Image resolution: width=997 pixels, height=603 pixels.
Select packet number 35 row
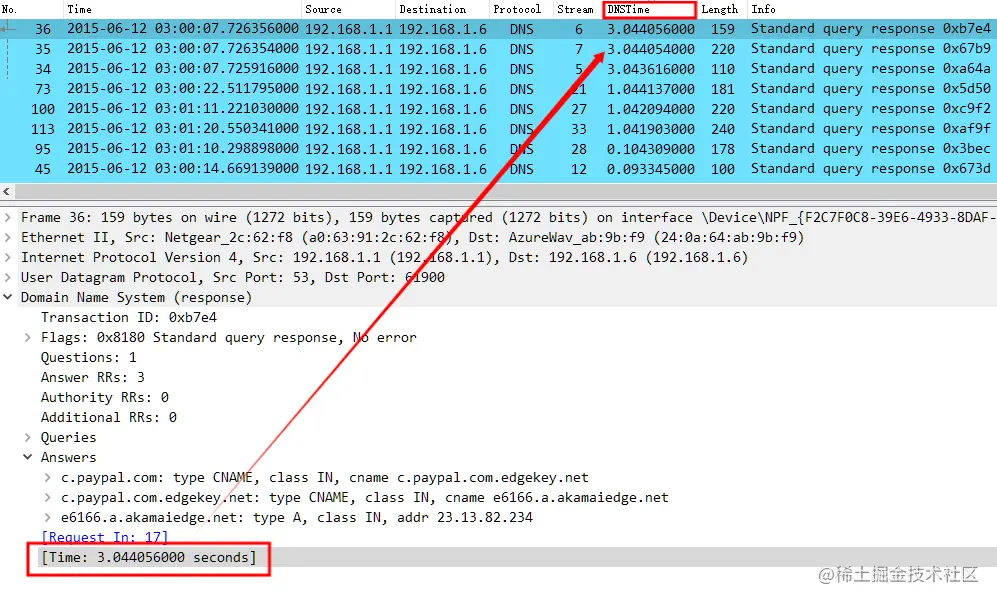498,49
